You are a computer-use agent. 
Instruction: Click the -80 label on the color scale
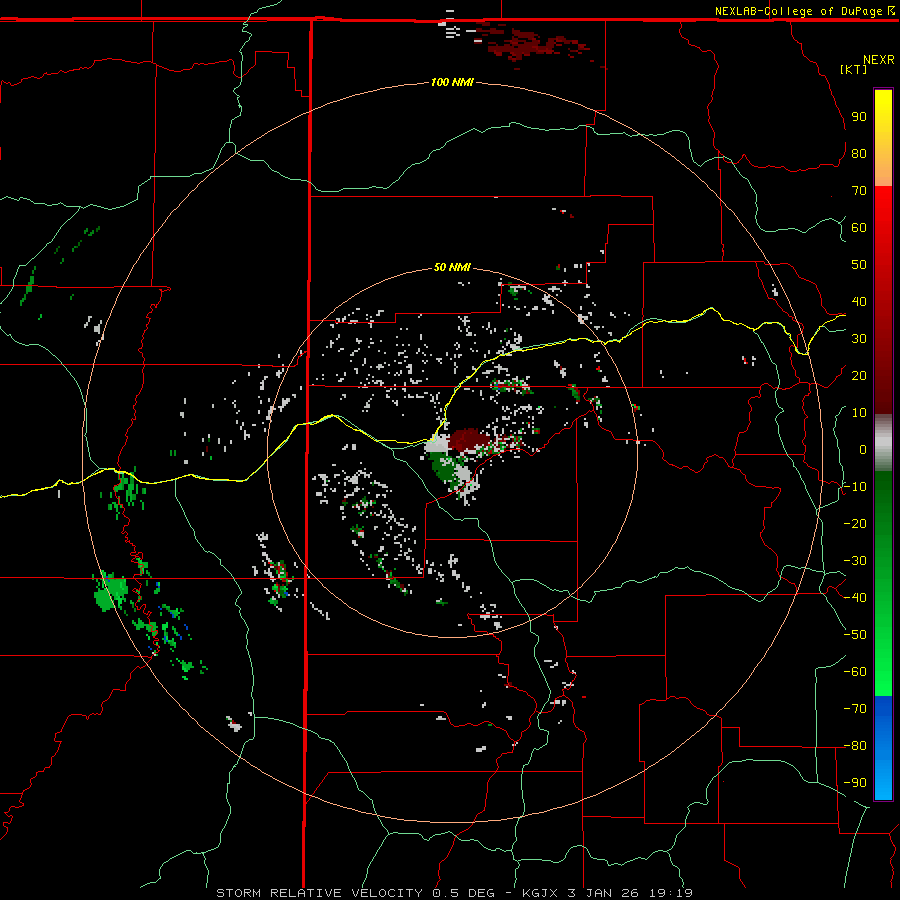tap(855, 746)
